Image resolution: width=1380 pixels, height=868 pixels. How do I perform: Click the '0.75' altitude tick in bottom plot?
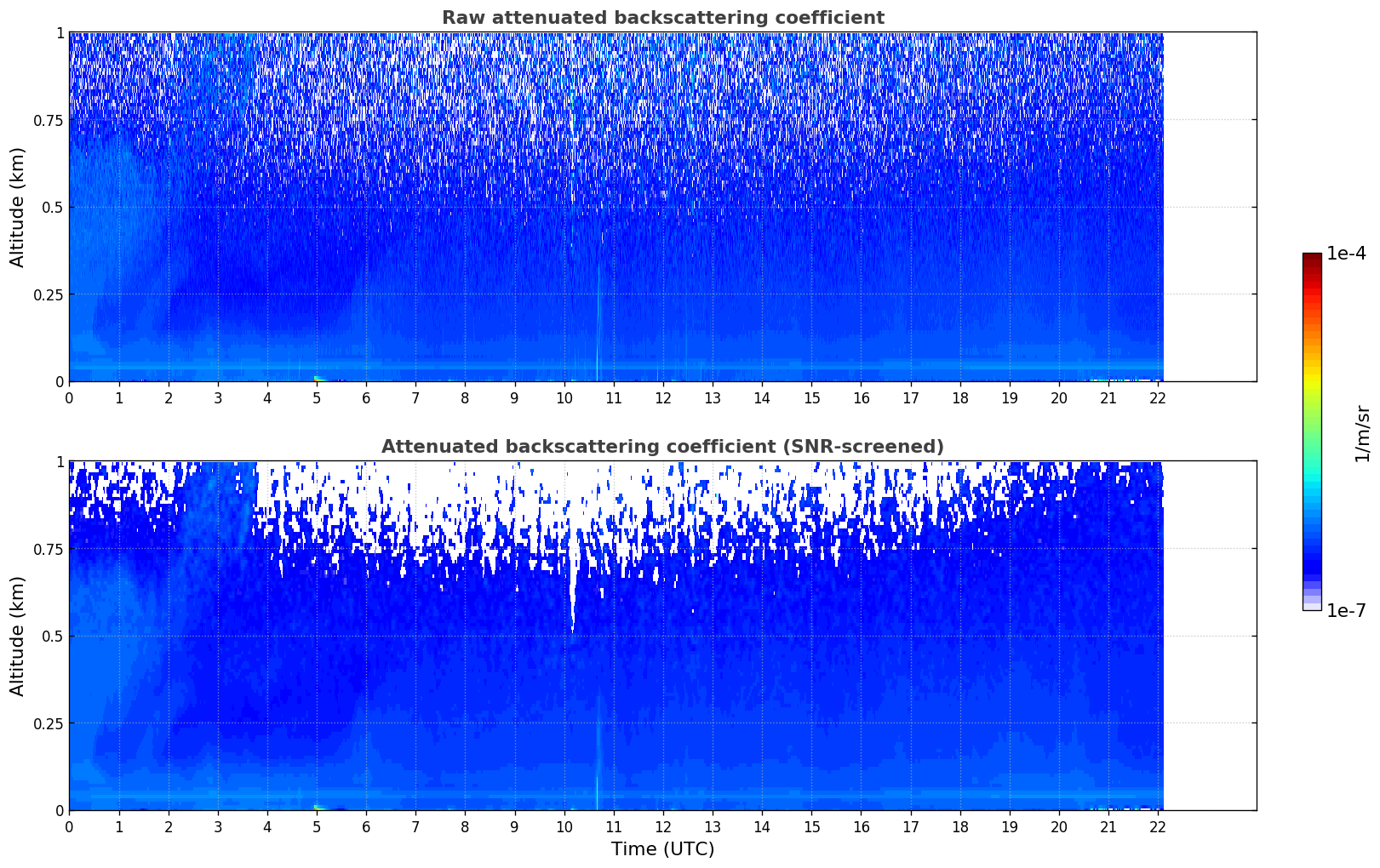pyautogui.click(x=48, y=549)
